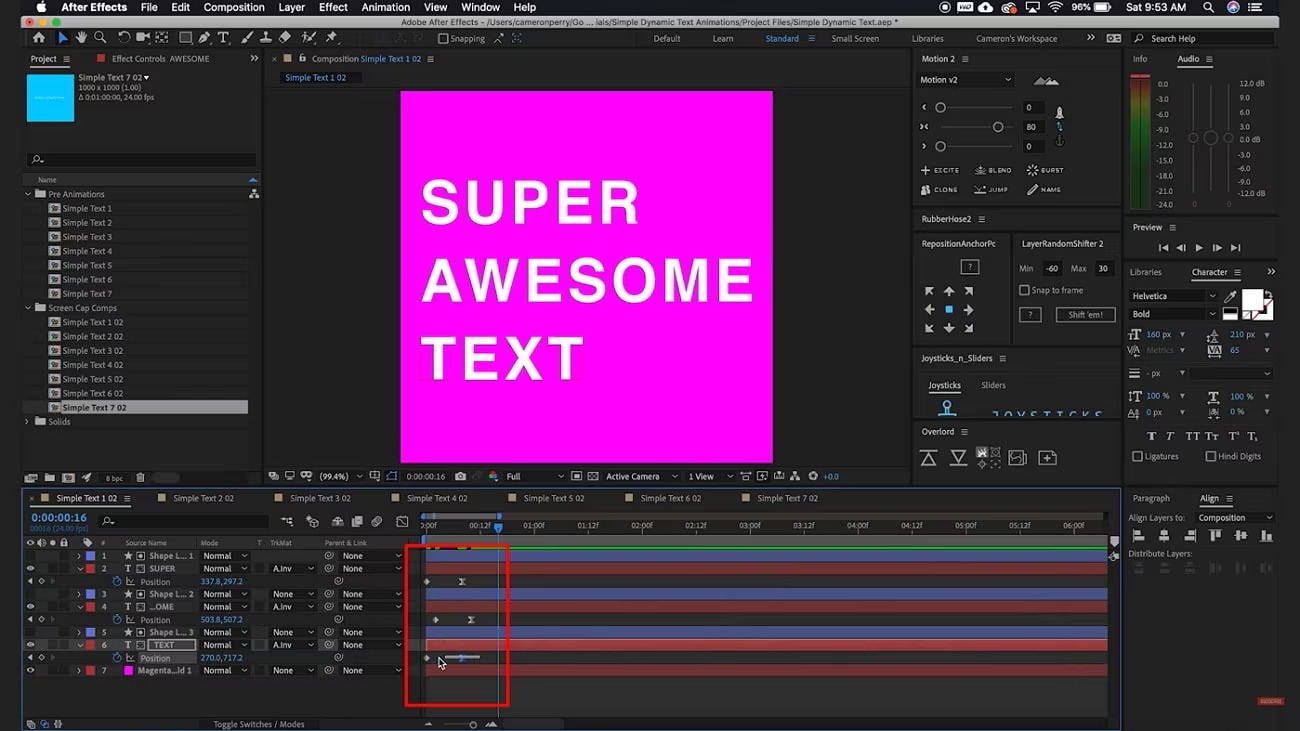
Task: Click the Clone button in Motion 2
Action: pyautogui.click(x=939, y=189)
